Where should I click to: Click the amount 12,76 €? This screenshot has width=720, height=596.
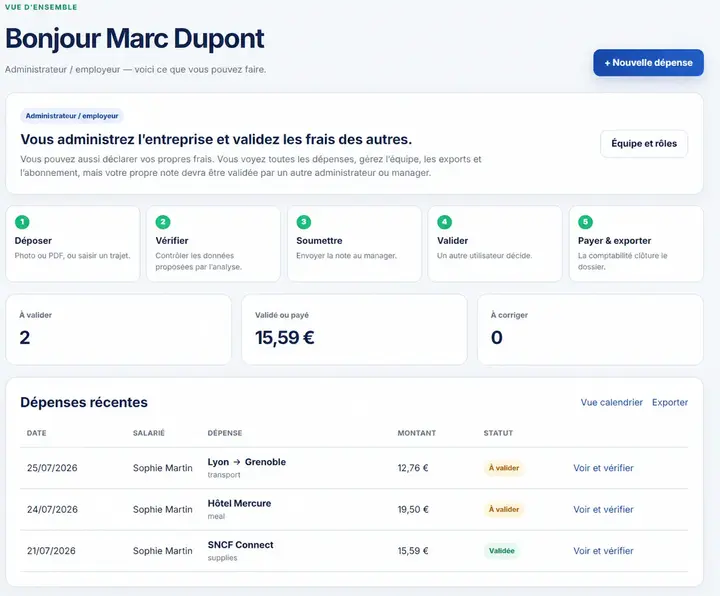(x=413, y=468)
